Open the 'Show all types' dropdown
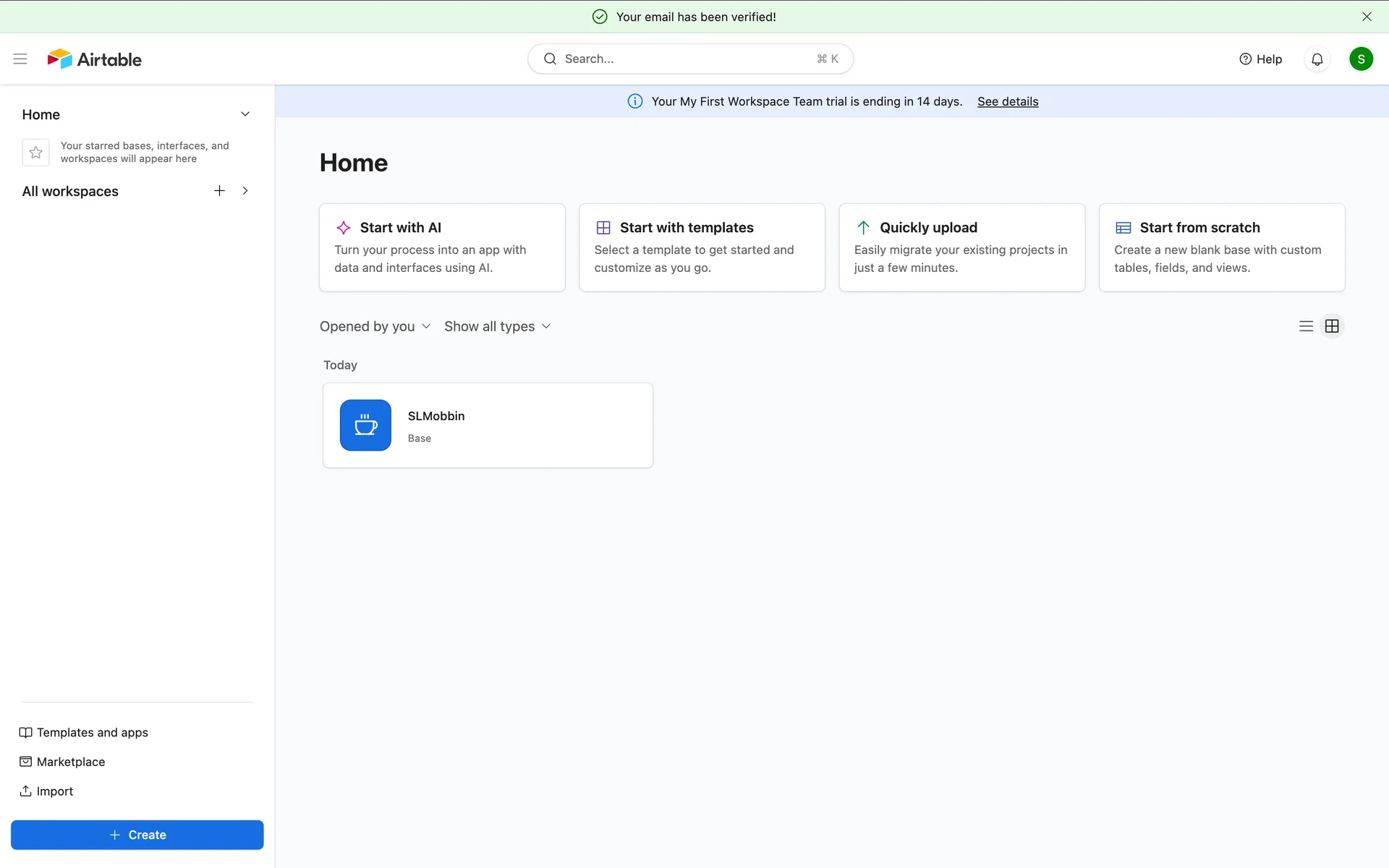1389x868 pixels. coord(497,326)
